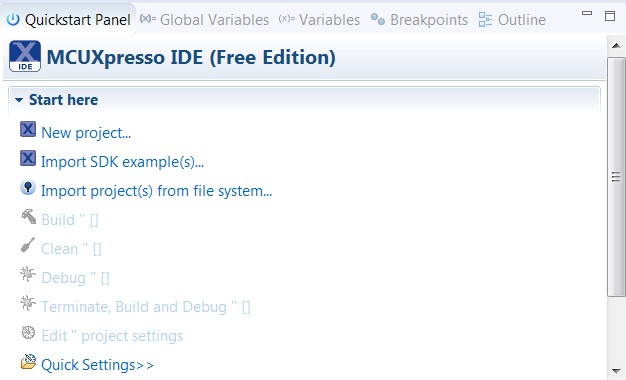Image resolution: width=626 pixels, height=380 pixels.
Task: Open the New project... link
Action: 86,133
